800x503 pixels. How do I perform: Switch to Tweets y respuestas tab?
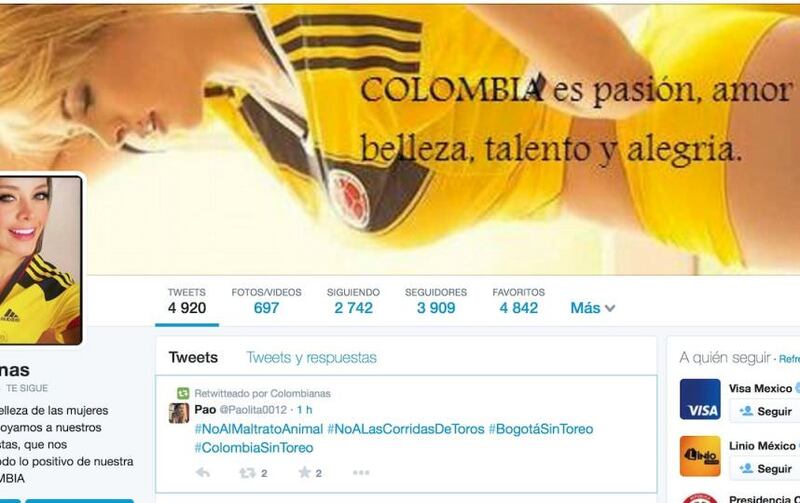311,358
